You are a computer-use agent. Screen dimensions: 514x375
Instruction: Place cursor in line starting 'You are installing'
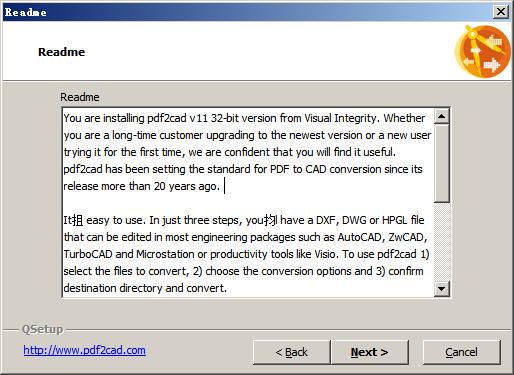point(244,118)
